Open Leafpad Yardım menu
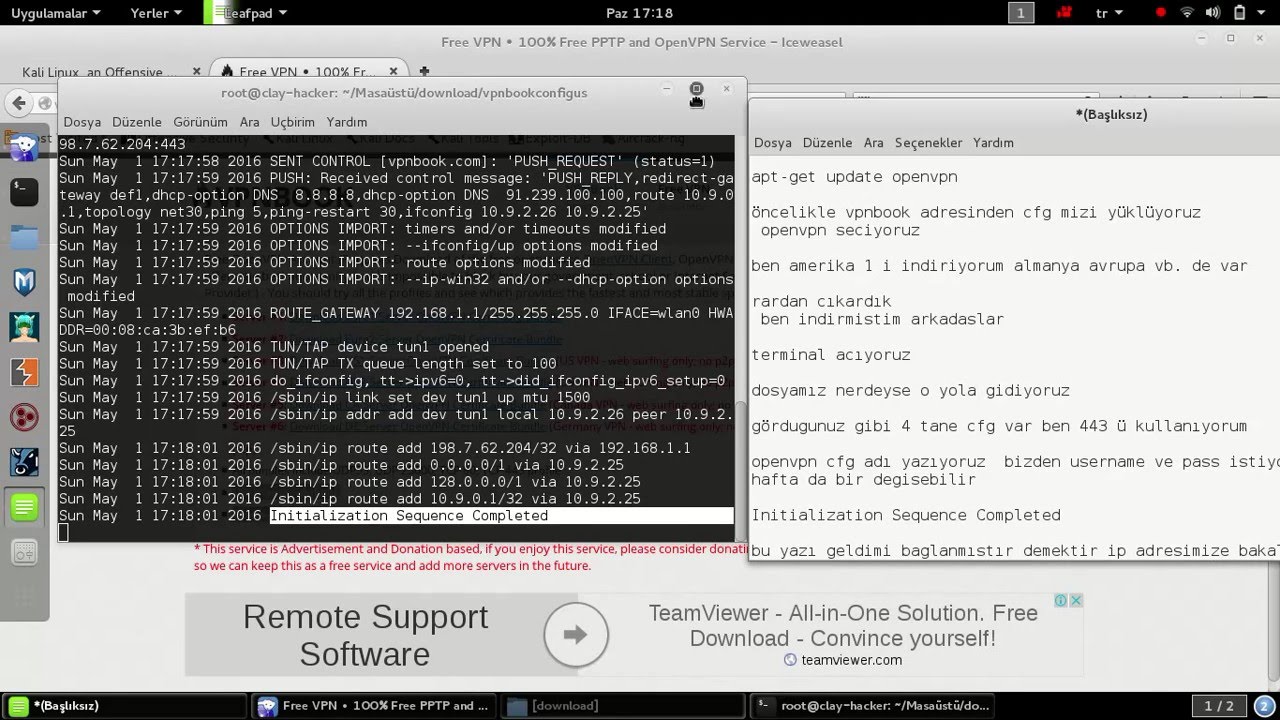The image size is (1280, 720). coord(993,143)
